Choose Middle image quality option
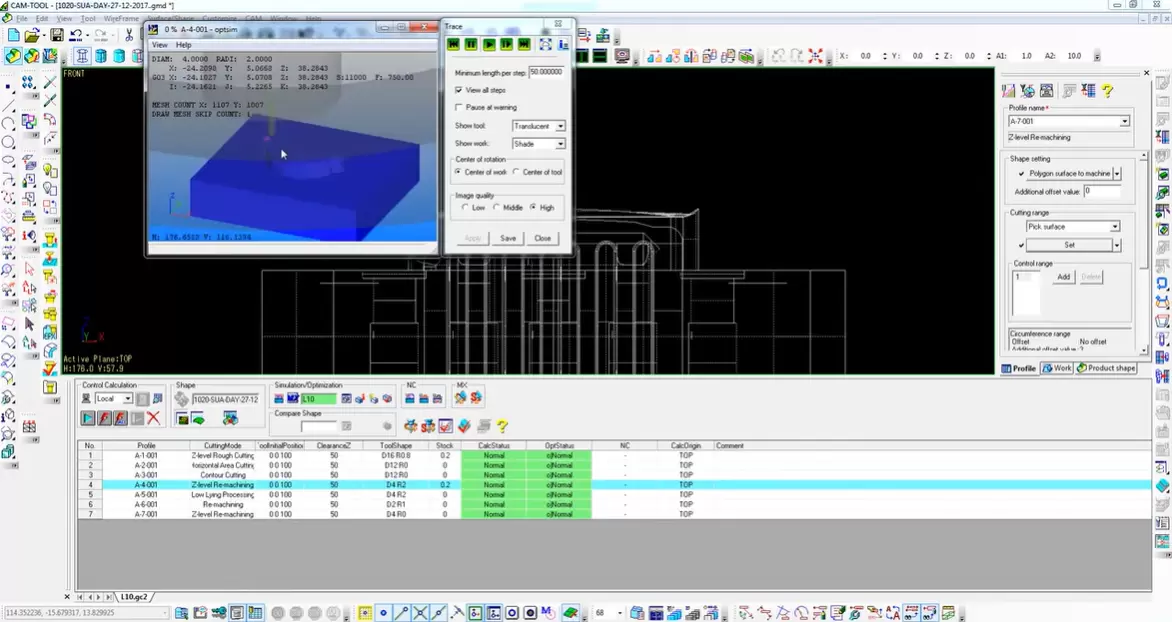Viewport: 1172px width, 622px height. click(x=497, y=207)
